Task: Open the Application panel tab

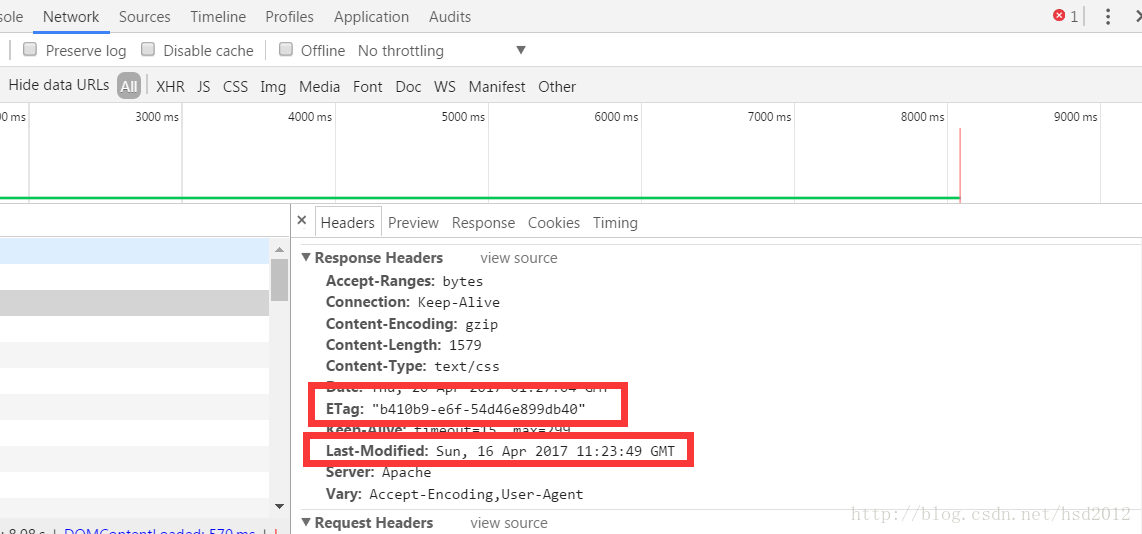Action: point(371,17)
